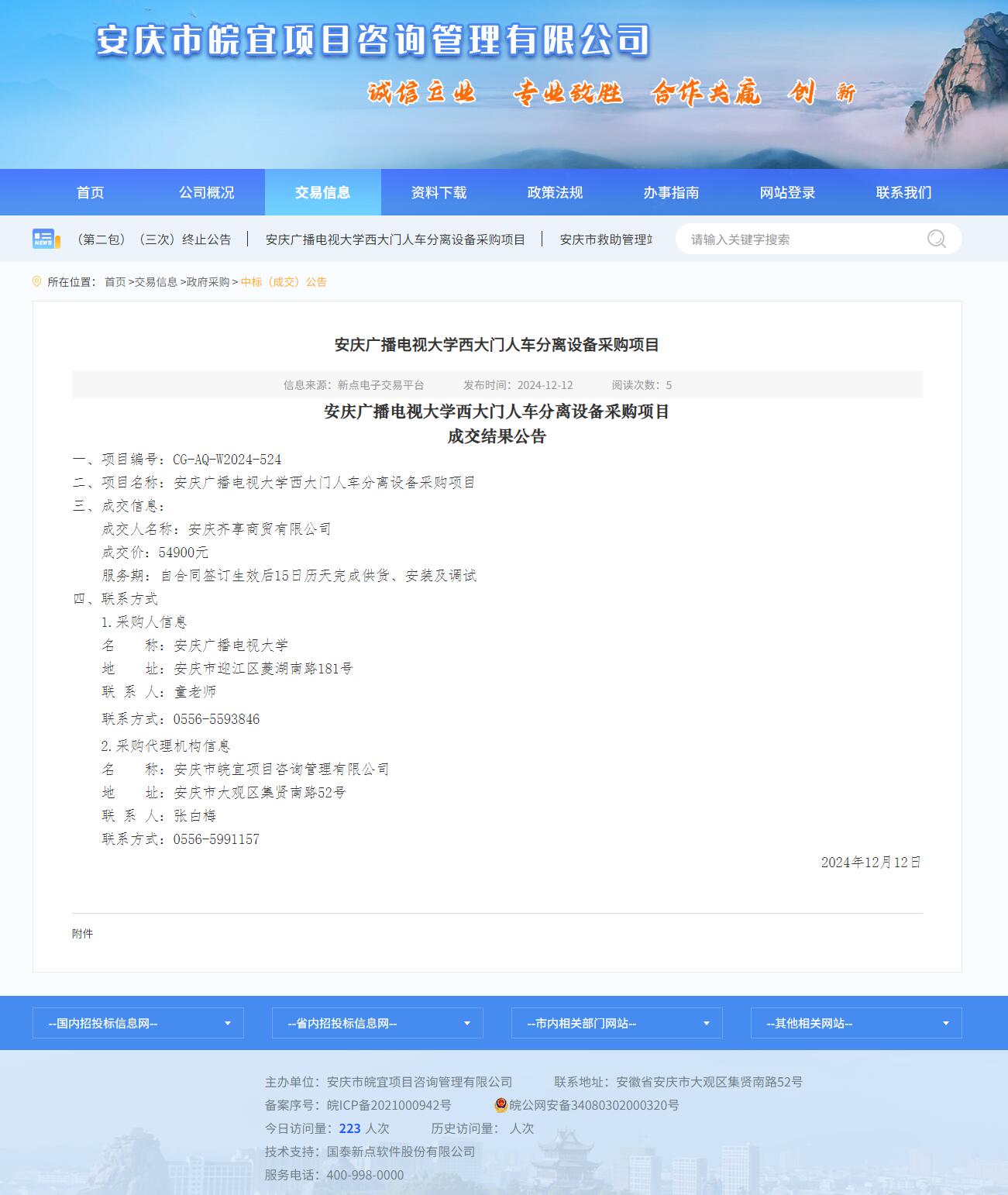Image resolution: width=1008 pixels, height=1195 pixels.
Task: Open the 联系我们 page
Action: pos(903,192)
